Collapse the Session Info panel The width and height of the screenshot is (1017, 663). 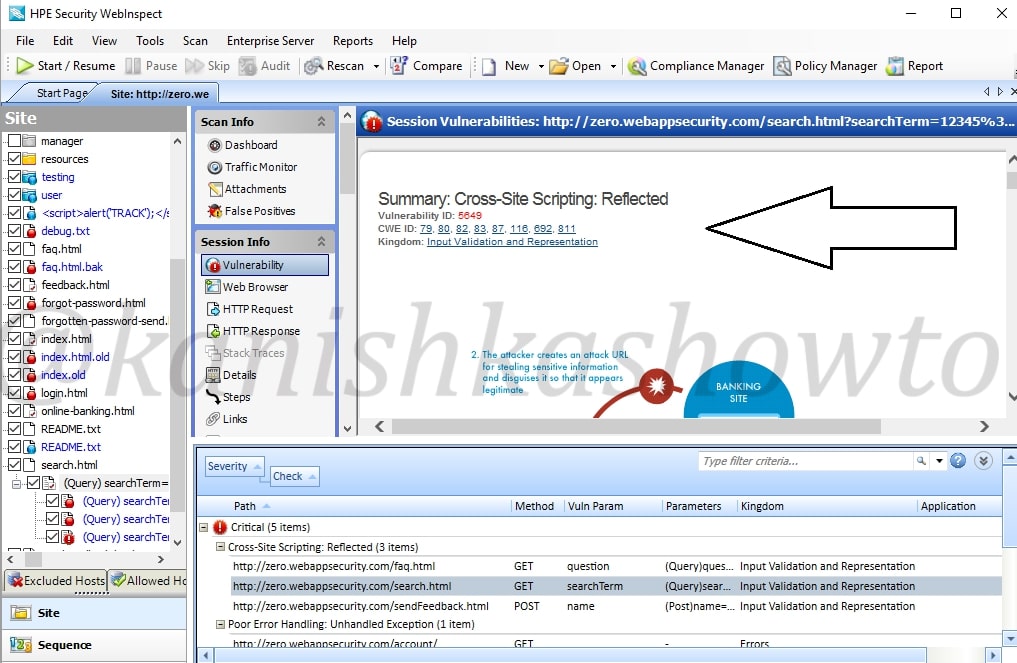pos(321,241)
